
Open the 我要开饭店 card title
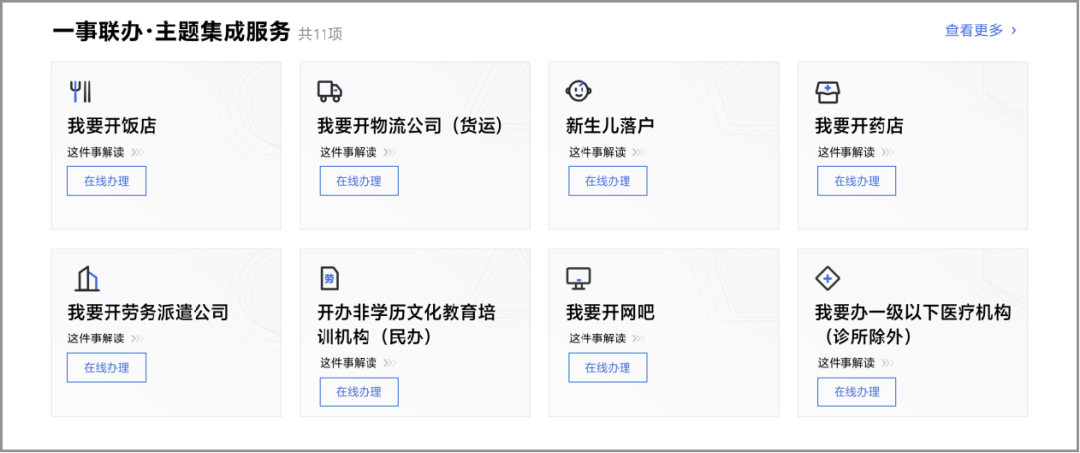(112, 127)
